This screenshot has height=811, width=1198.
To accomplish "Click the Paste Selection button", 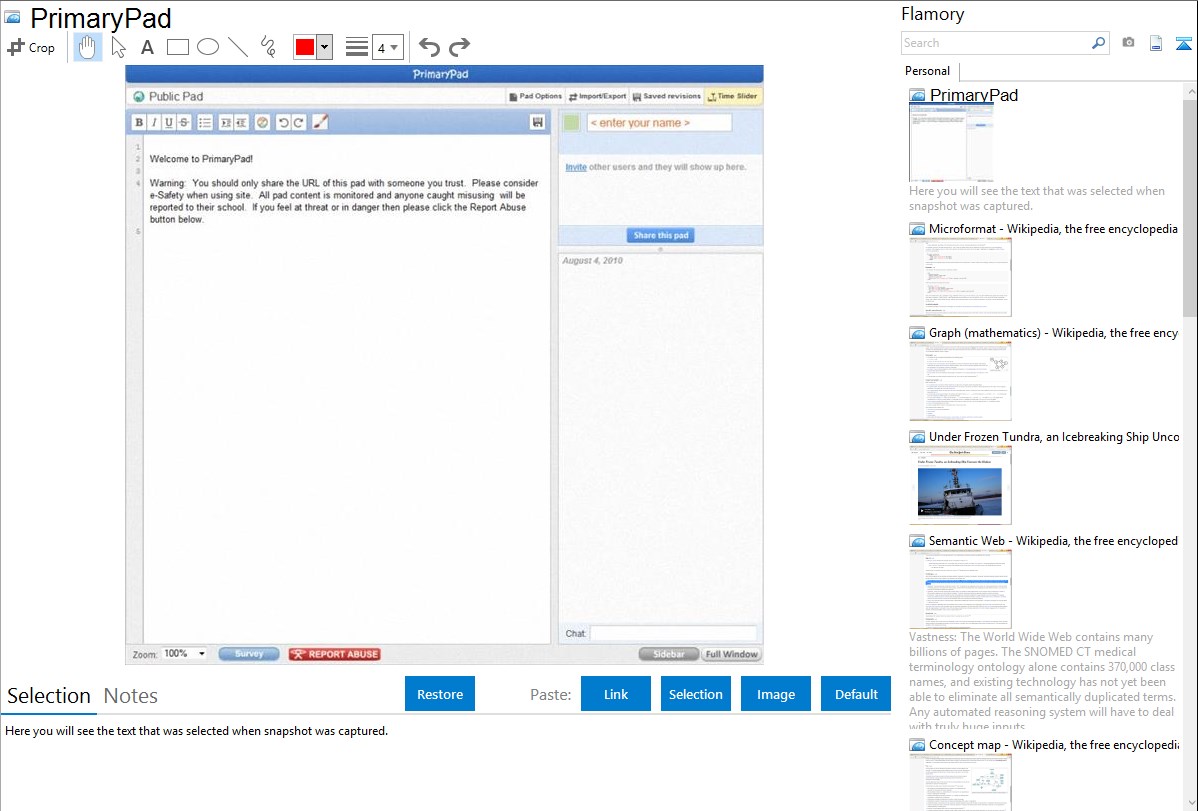I will click(x=695, y=694).
